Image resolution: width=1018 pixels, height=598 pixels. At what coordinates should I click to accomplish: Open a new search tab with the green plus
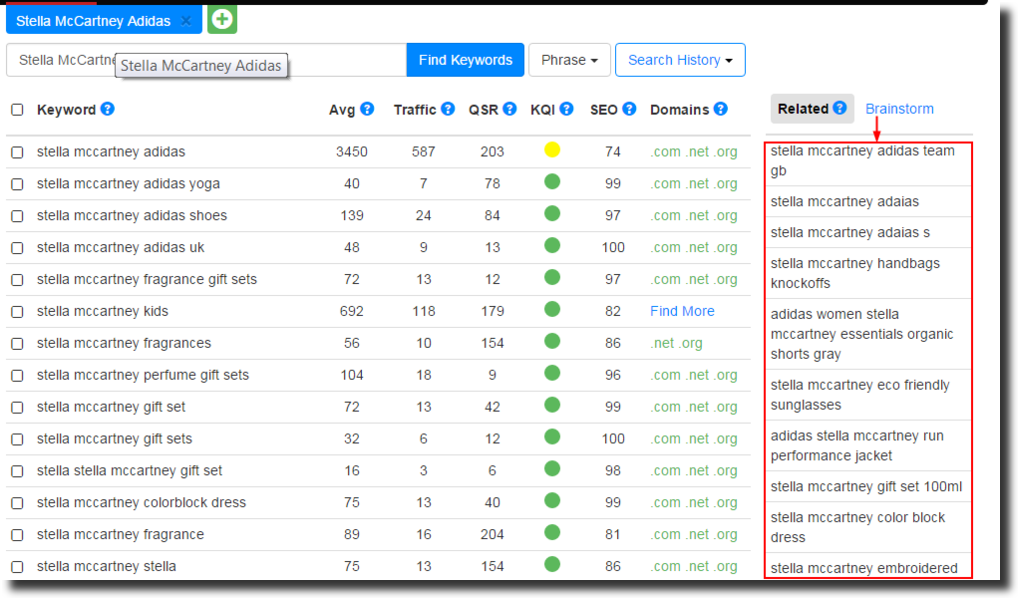tap(221, 19)
